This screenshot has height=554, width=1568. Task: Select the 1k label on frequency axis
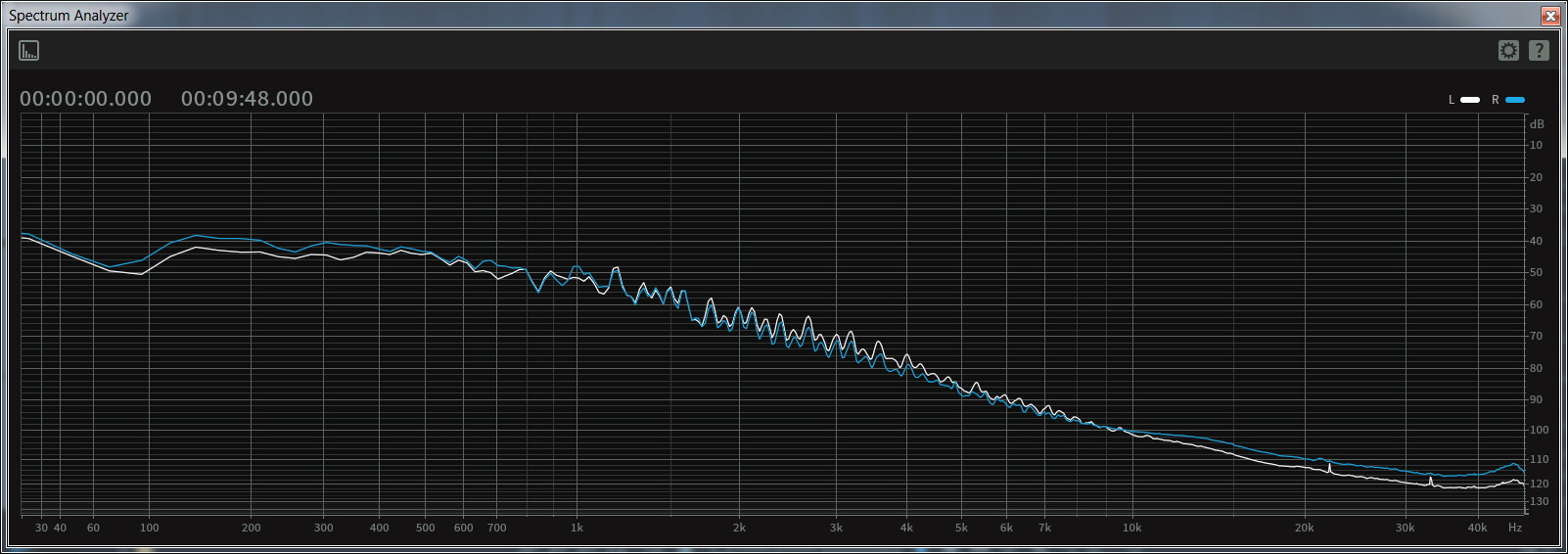576,528
